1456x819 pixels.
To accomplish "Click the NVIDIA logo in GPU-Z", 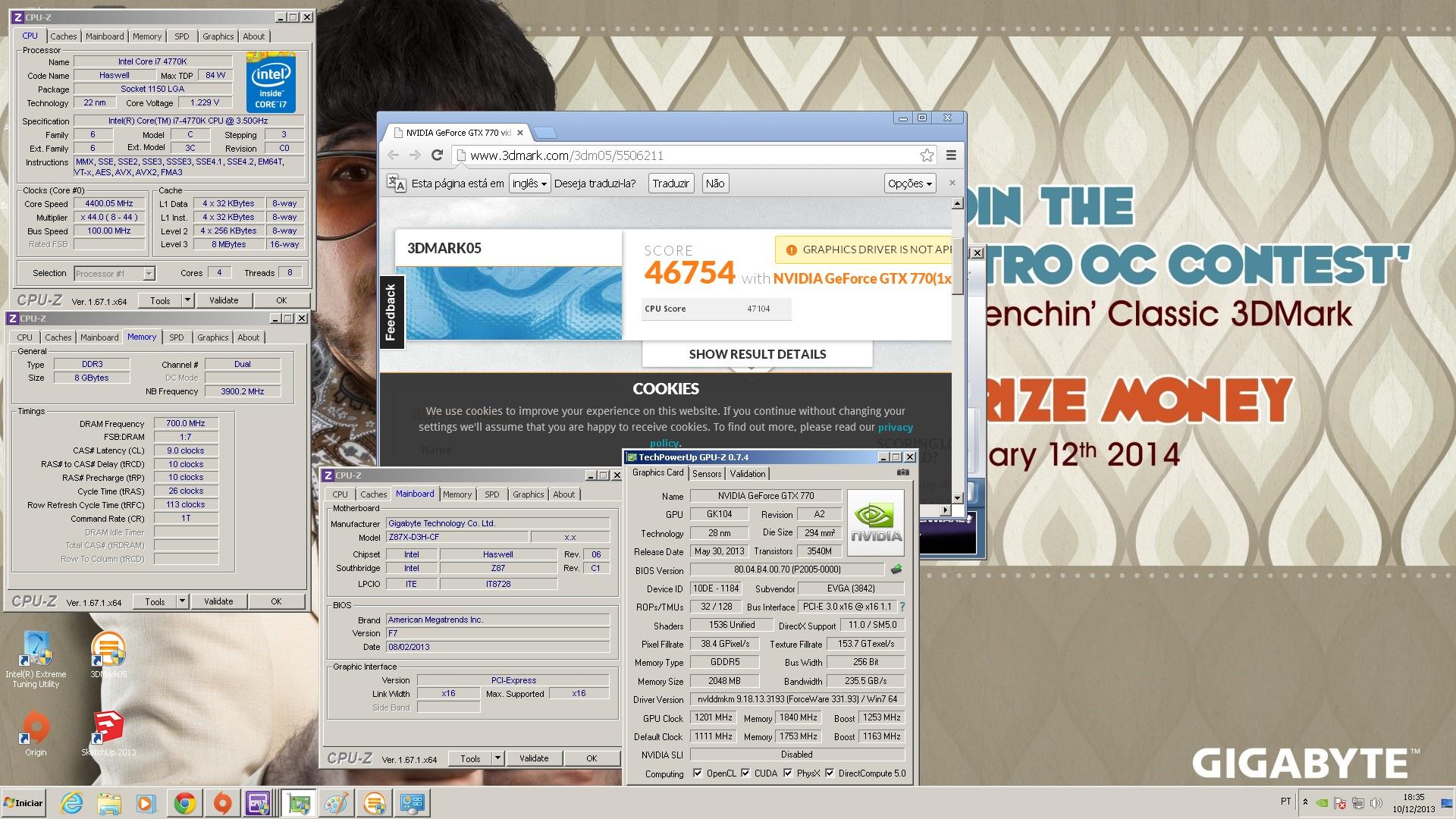I will point(876,522).
